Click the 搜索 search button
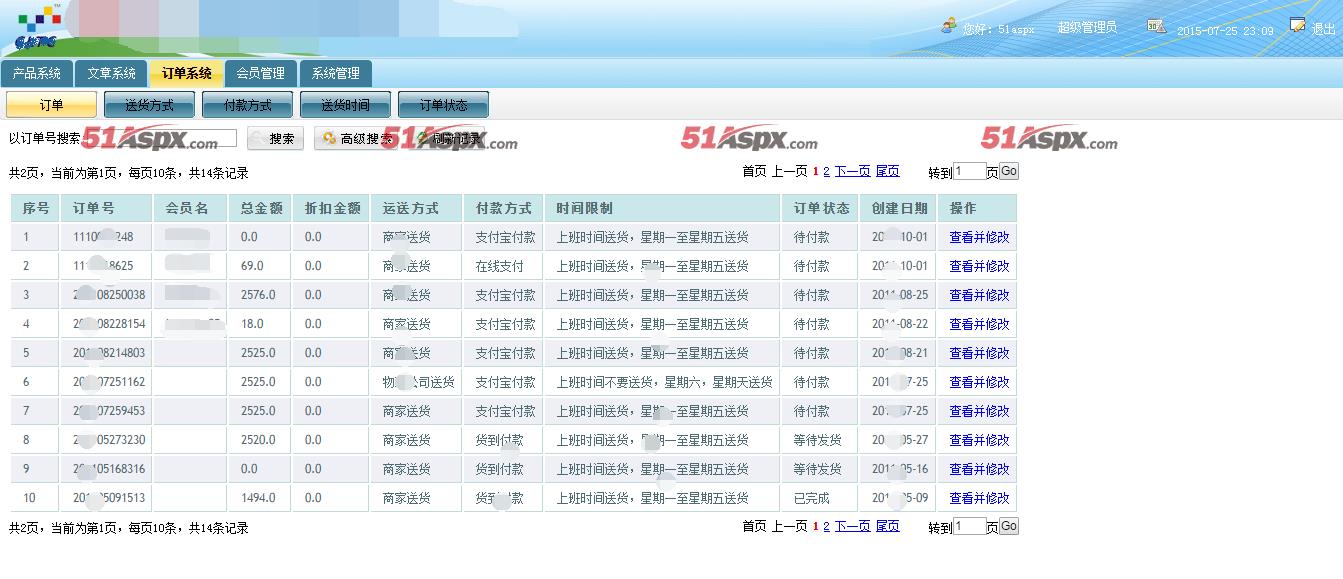 click(x=275, y=139)
